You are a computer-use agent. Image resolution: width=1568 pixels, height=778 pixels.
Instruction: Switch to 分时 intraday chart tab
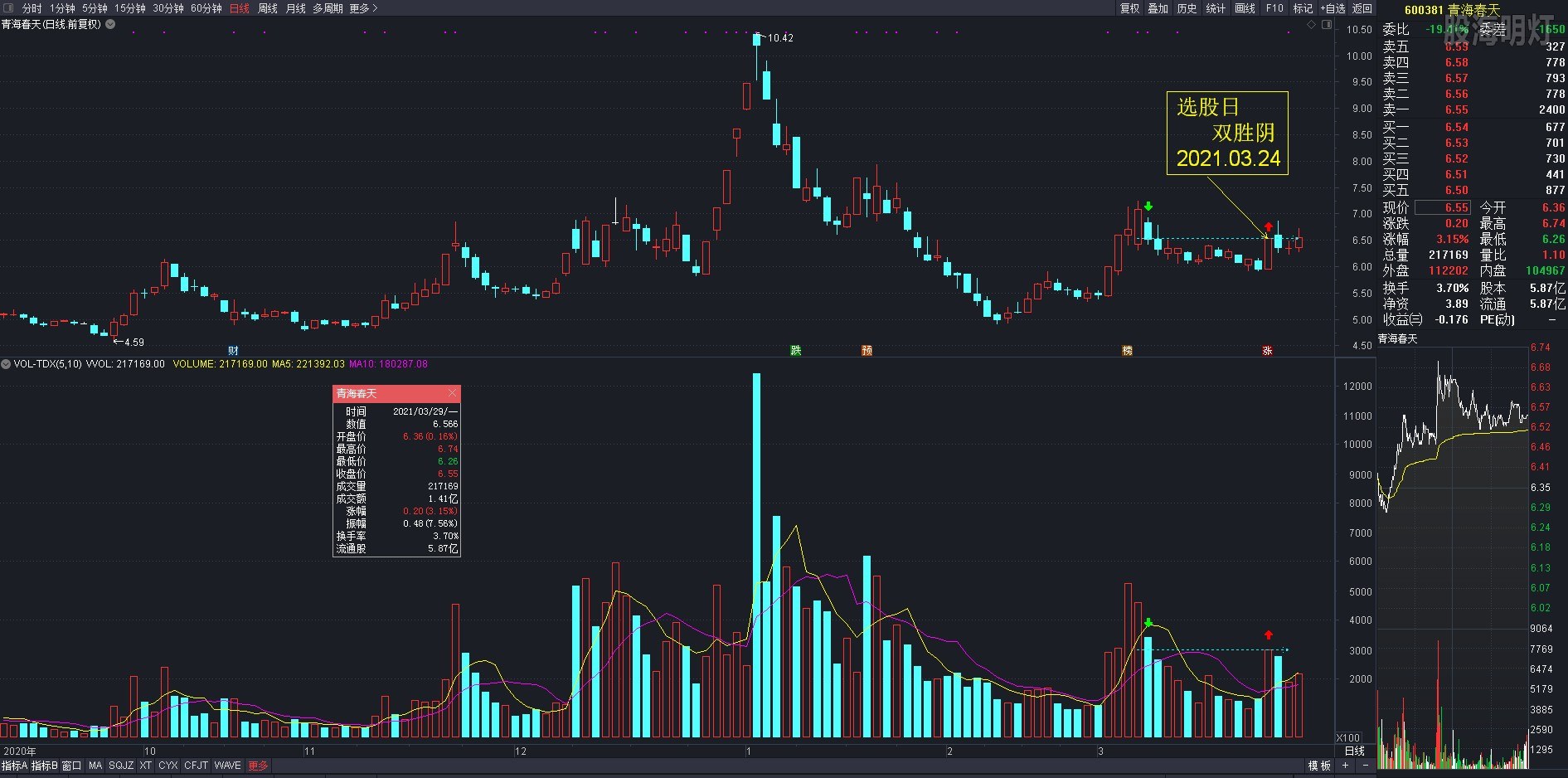[x=32, y=8]
